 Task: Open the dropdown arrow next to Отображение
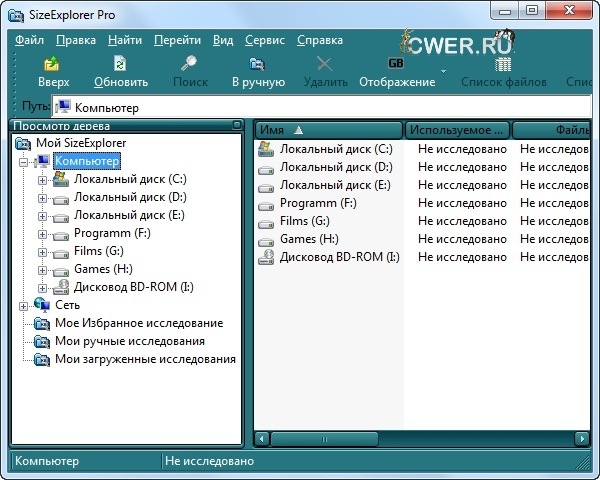pos(443,72)
